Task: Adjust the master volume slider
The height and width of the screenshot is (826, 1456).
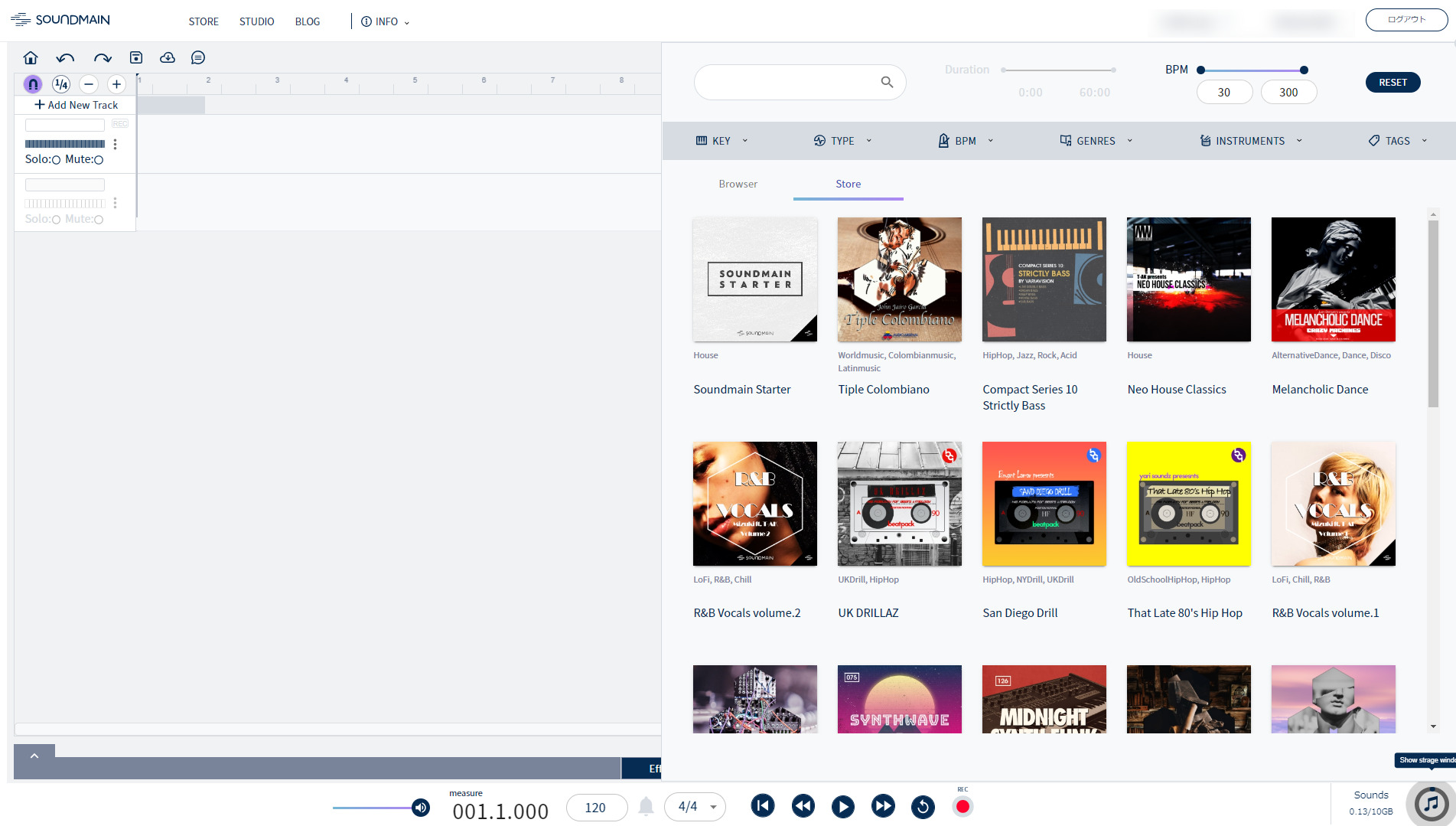Action: pyautogui.click(x=381, y=808)
